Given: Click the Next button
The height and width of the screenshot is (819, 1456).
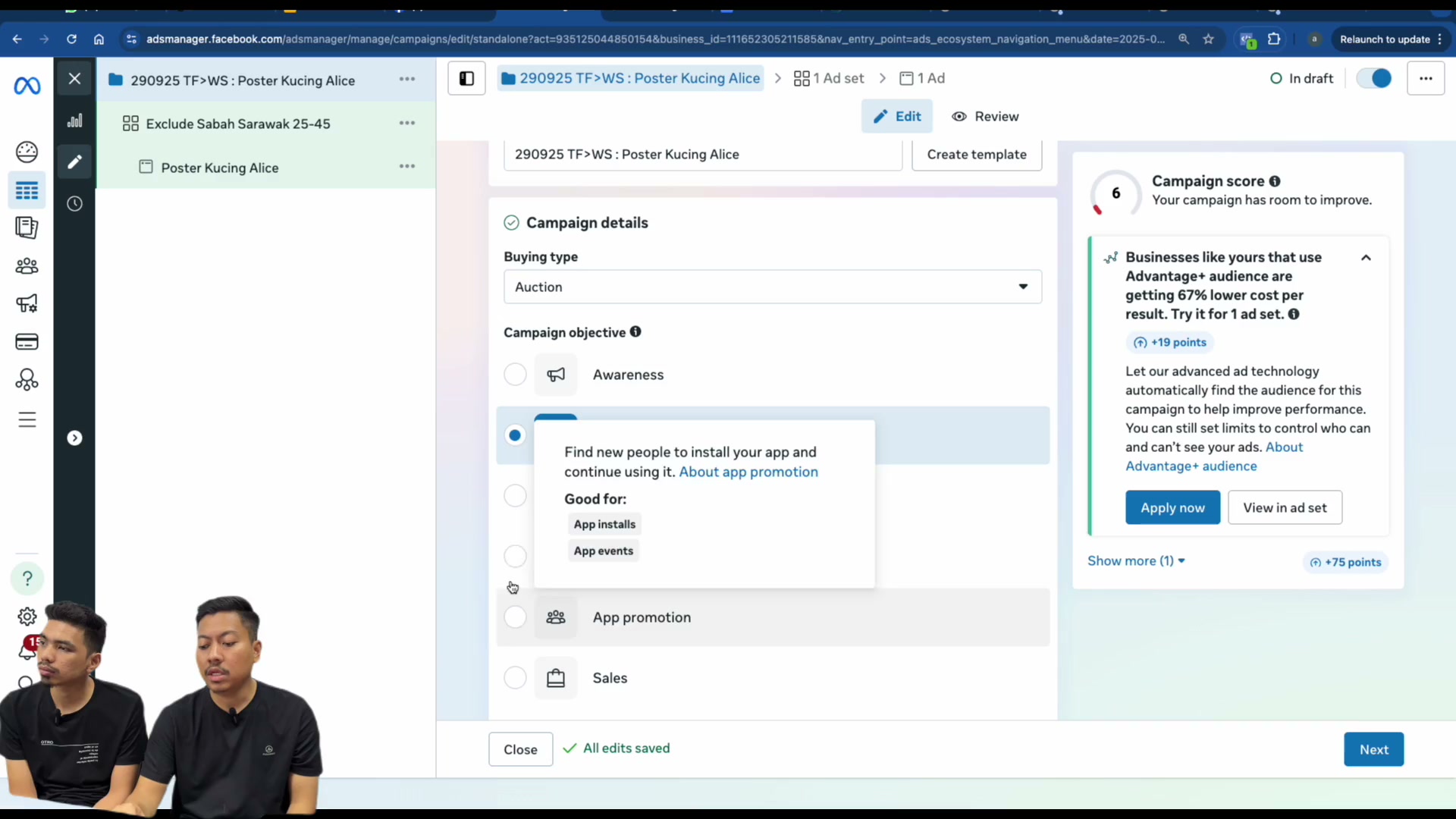Looking at the screenshot, I should point(1373,749).
